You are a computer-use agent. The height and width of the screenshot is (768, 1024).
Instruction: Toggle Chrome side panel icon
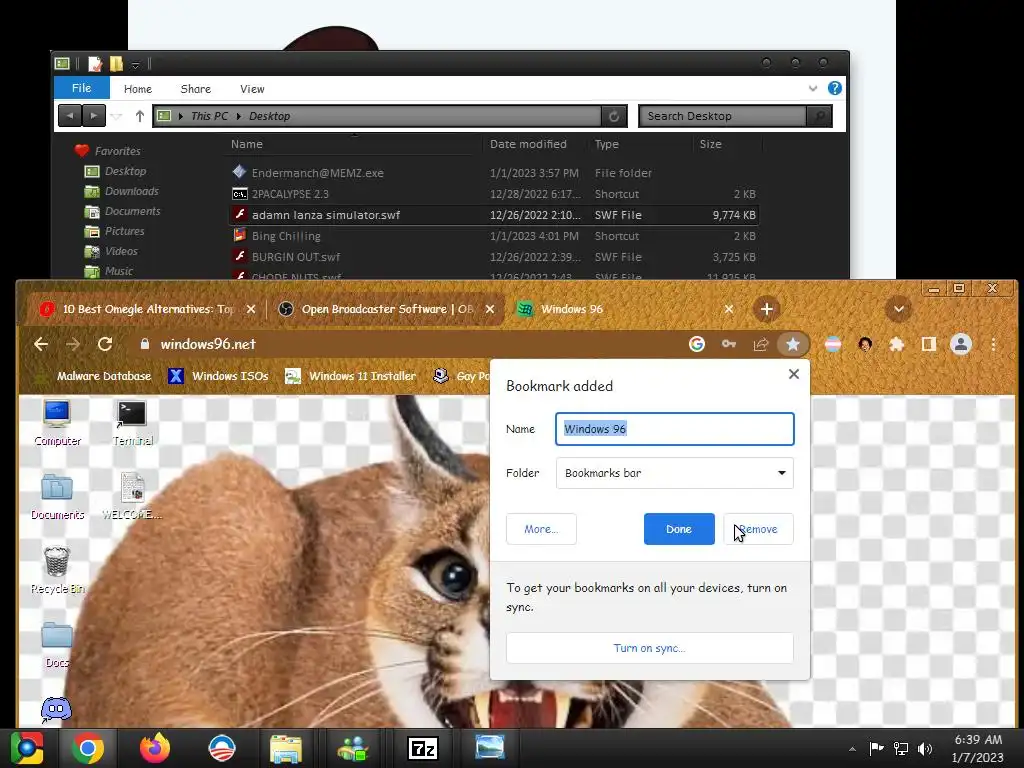(929, 344)
